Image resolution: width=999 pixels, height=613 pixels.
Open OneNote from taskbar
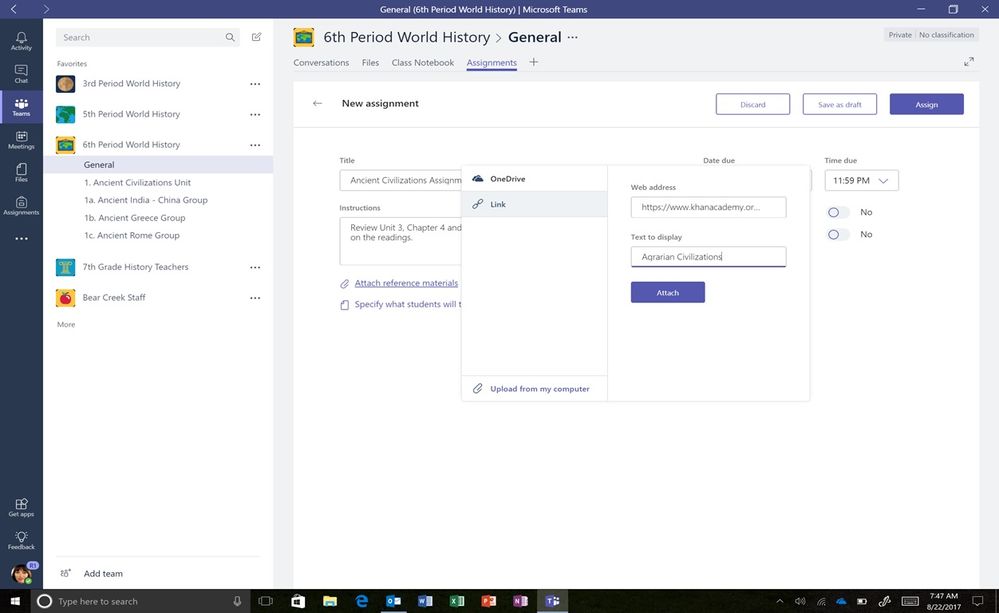click(521, 601)
